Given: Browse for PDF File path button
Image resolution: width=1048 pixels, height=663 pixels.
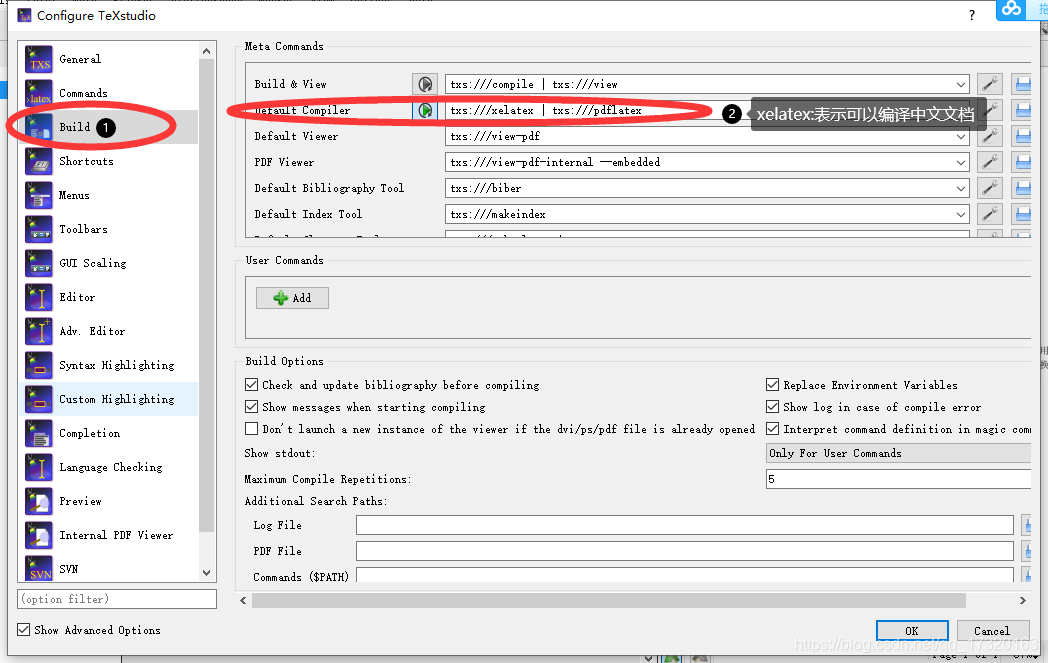Looking at the screenshot, I should pos(1026,551).
